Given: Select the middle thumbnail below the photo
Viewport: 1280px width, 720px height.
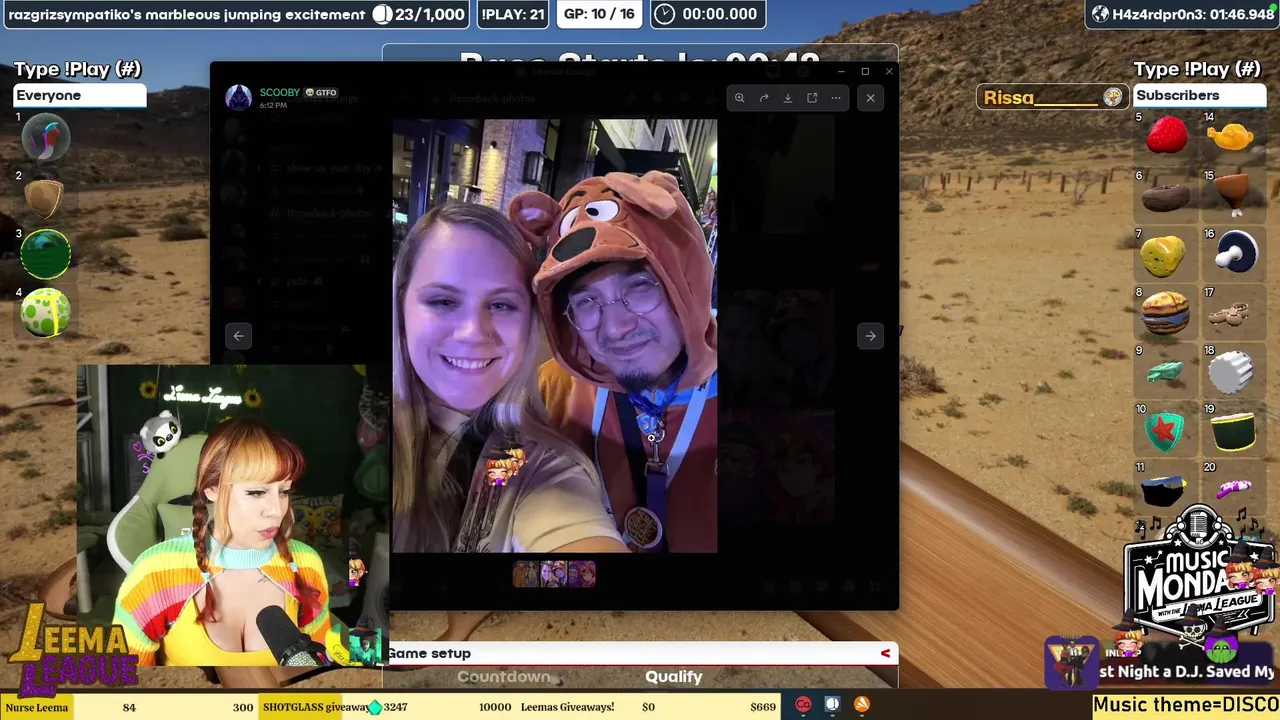Looking at the screenshot, I should 554,574.
